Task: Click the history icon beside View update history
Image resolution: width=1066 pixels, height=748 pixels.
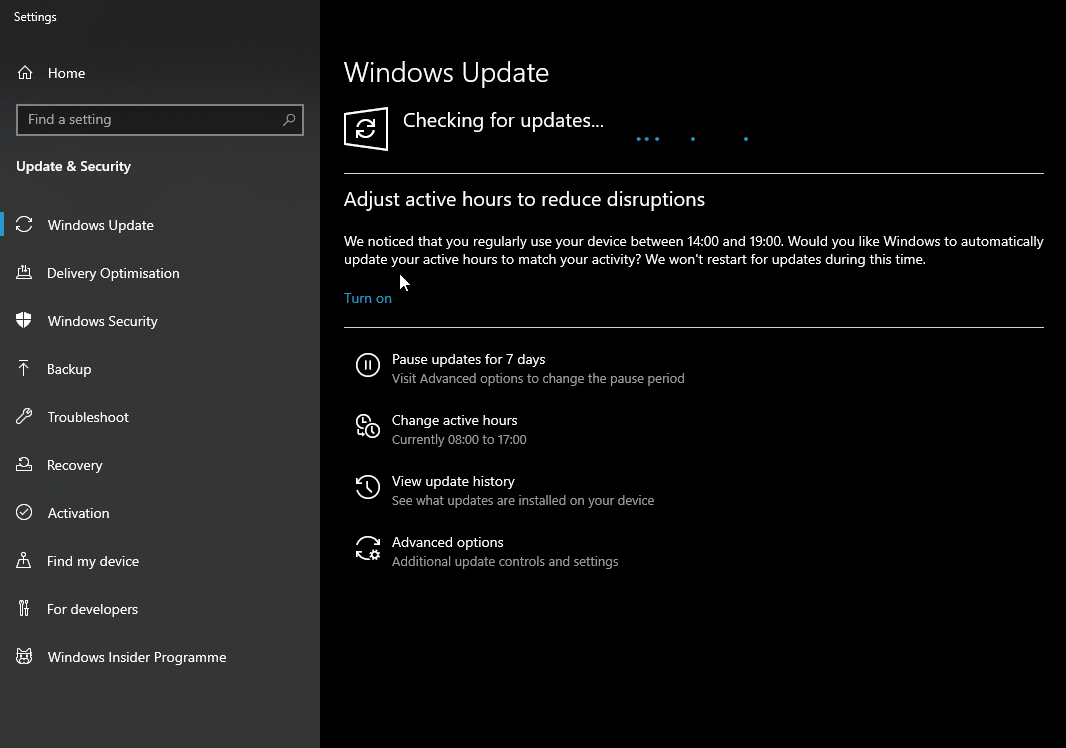Action: pos(367,488)
